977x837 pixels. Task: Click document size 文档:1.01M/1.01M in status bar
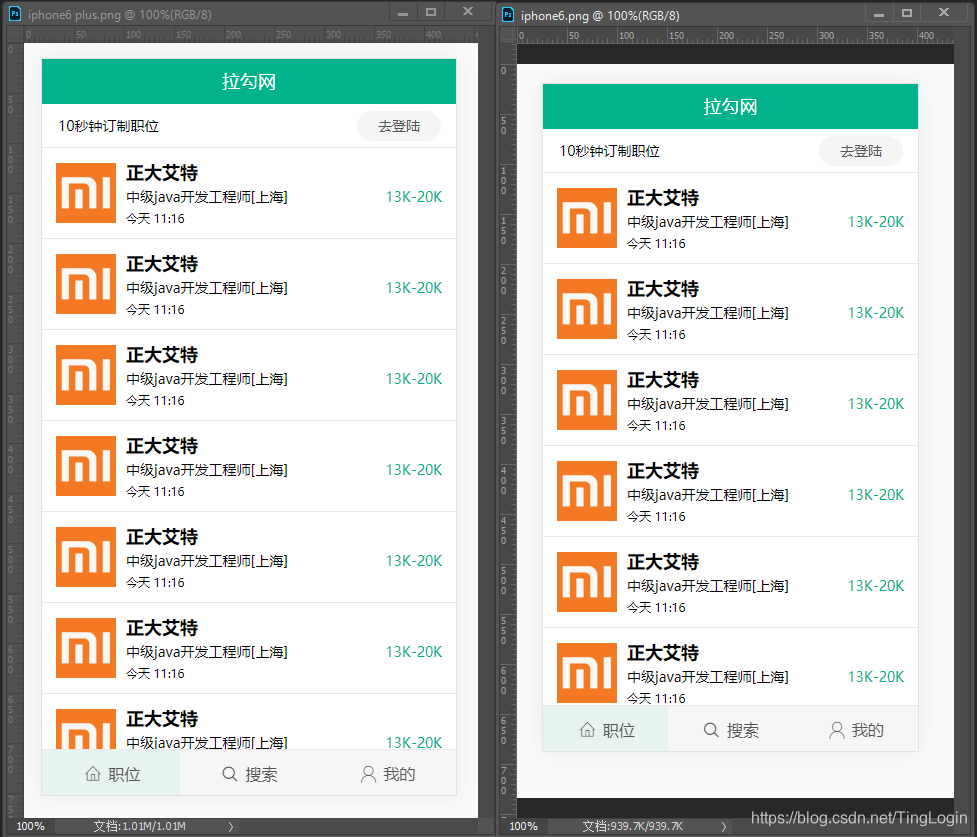coord(140,826)
